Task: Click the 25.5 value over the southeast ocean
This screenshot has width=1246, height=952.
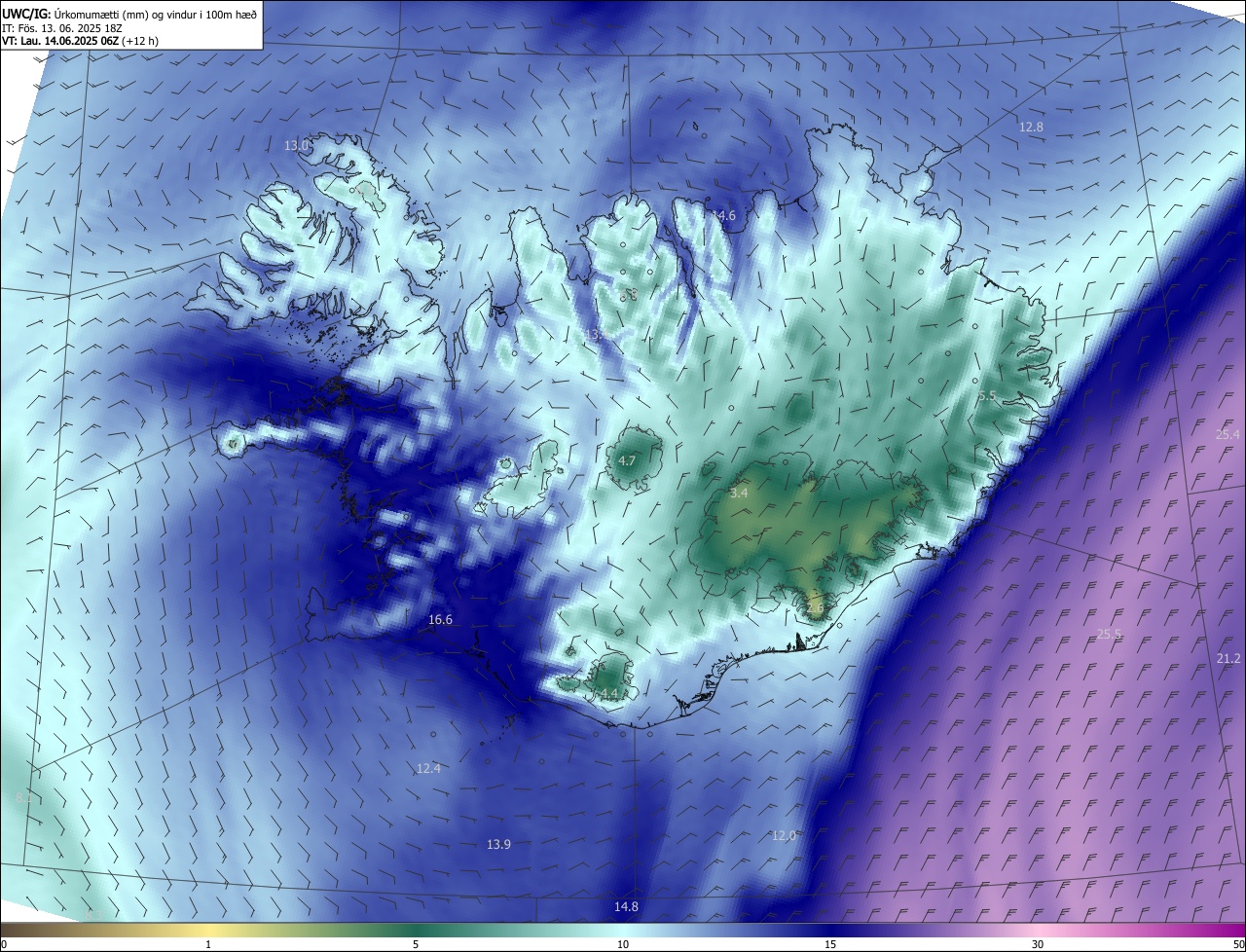Action: pos(1110,634)
